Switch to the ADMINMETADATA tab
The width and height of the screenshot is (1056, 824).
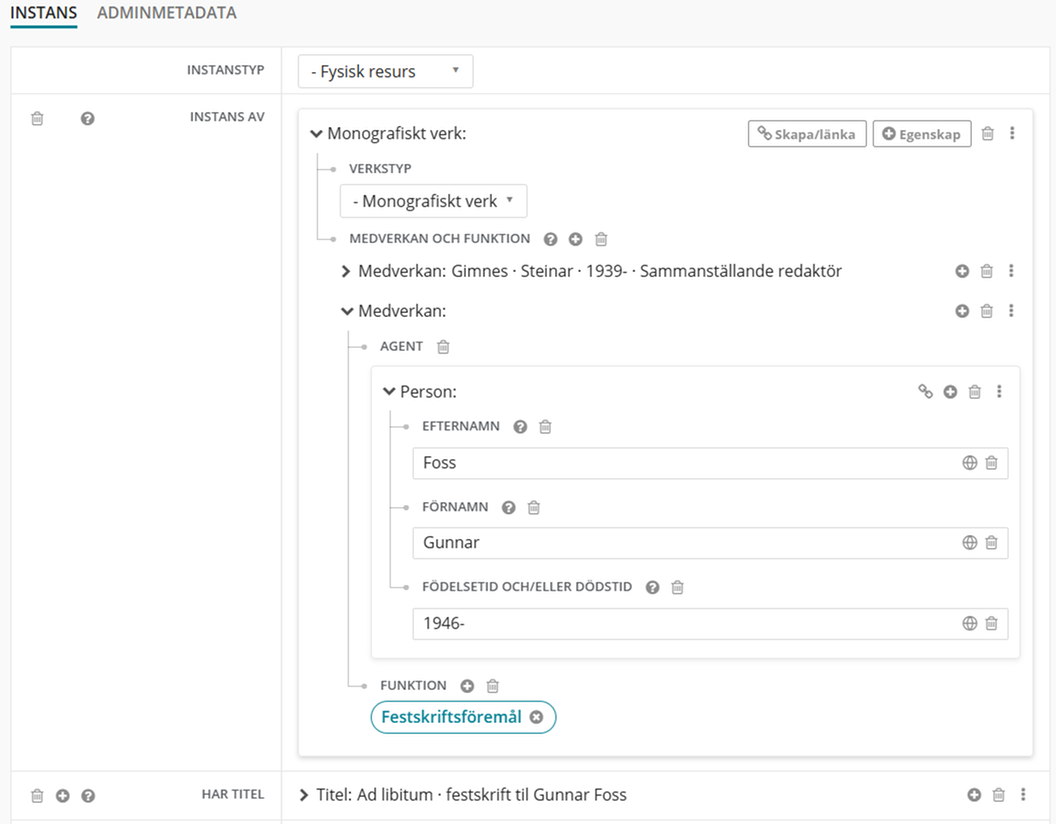point(167,13)
